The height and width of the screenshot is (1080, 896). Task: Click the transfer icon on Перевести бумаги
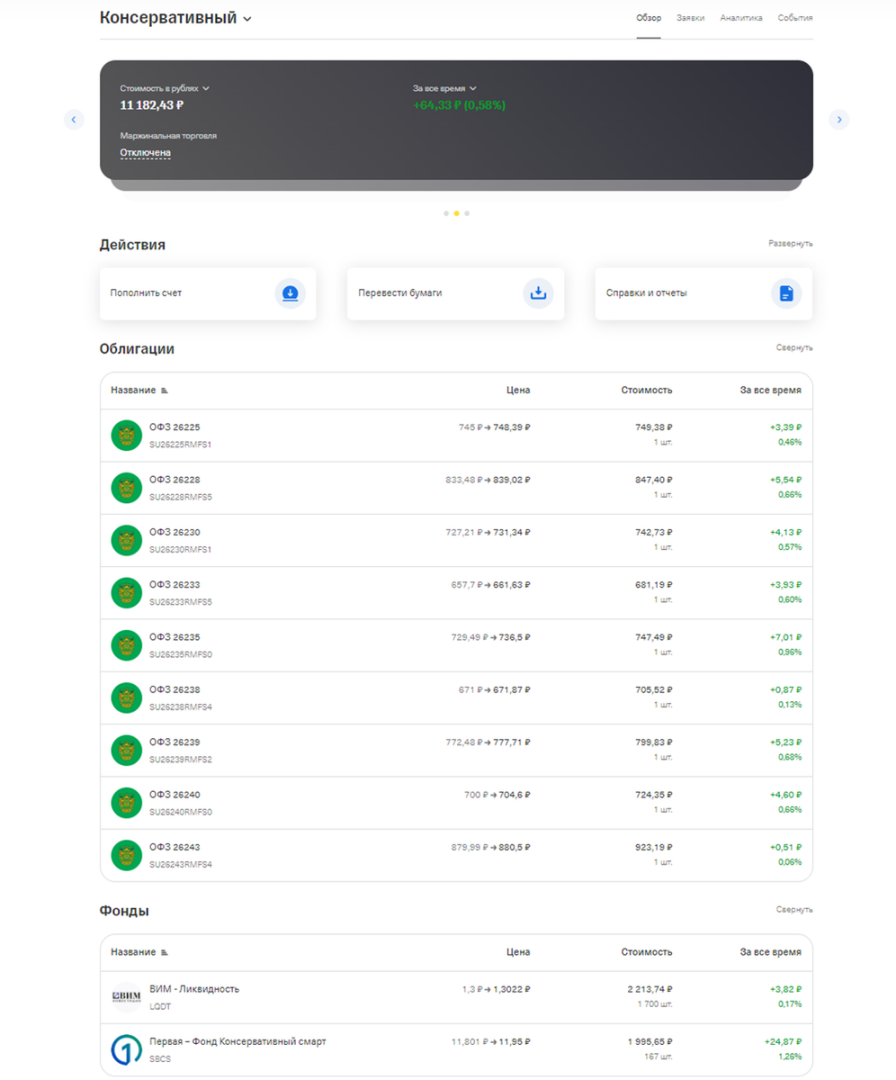538,293
